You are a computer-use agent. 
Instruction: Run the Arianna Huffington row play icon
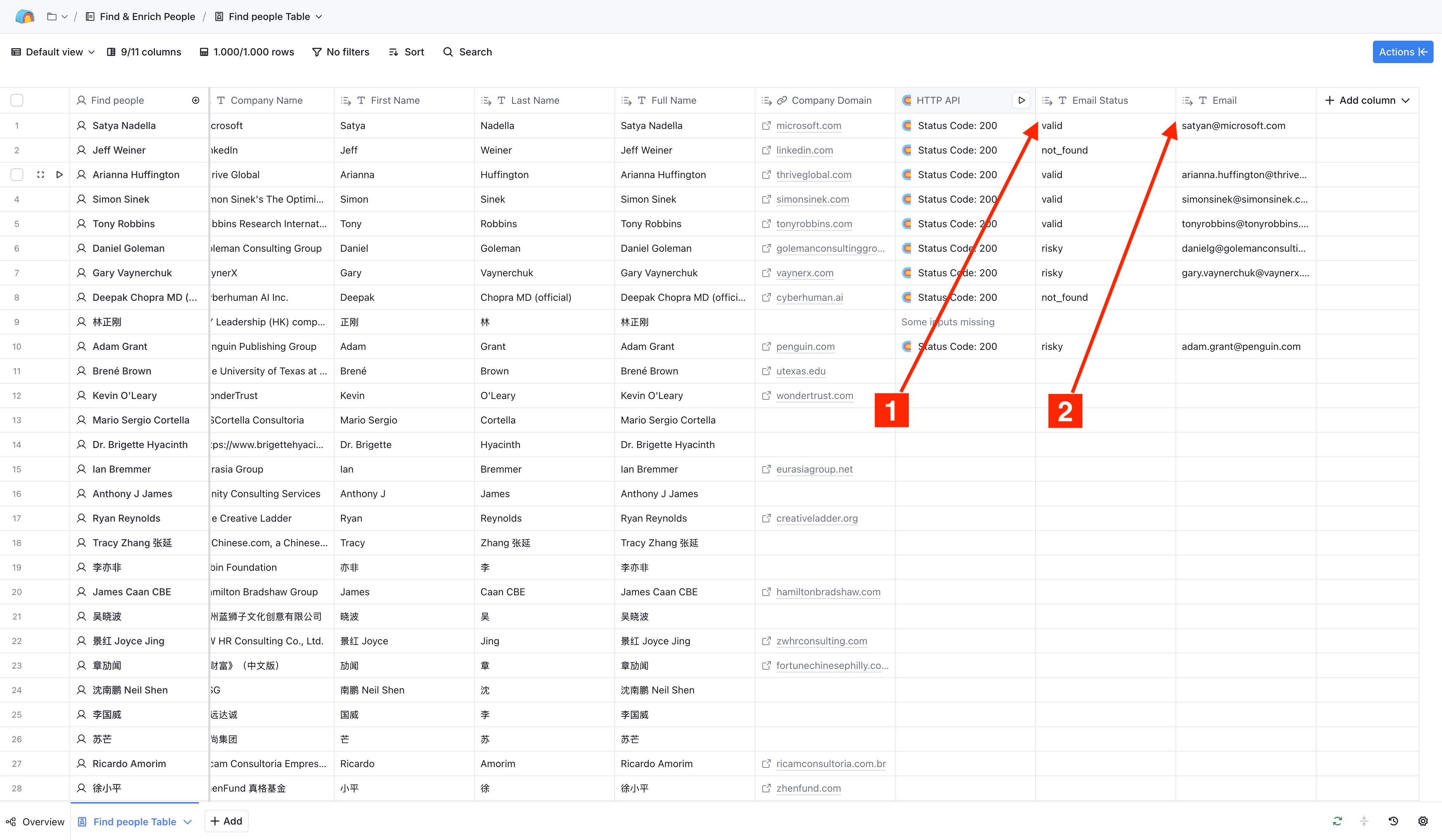click(60, 175)
